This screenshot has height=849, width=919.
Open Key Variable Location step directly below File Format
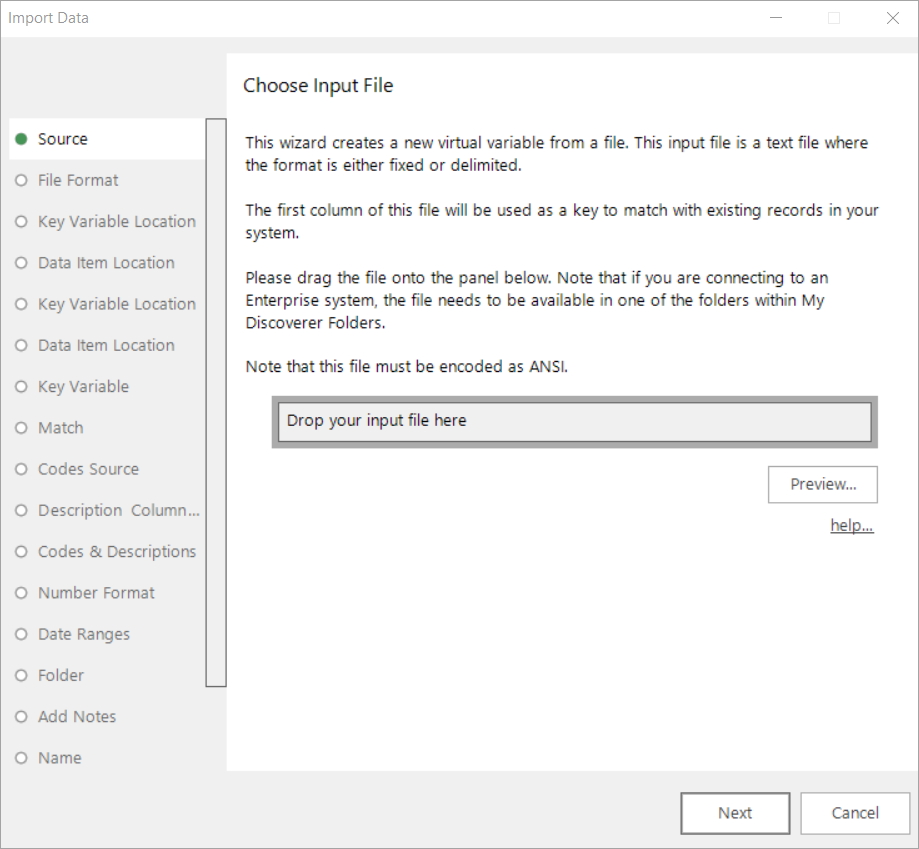coord(107,221)
